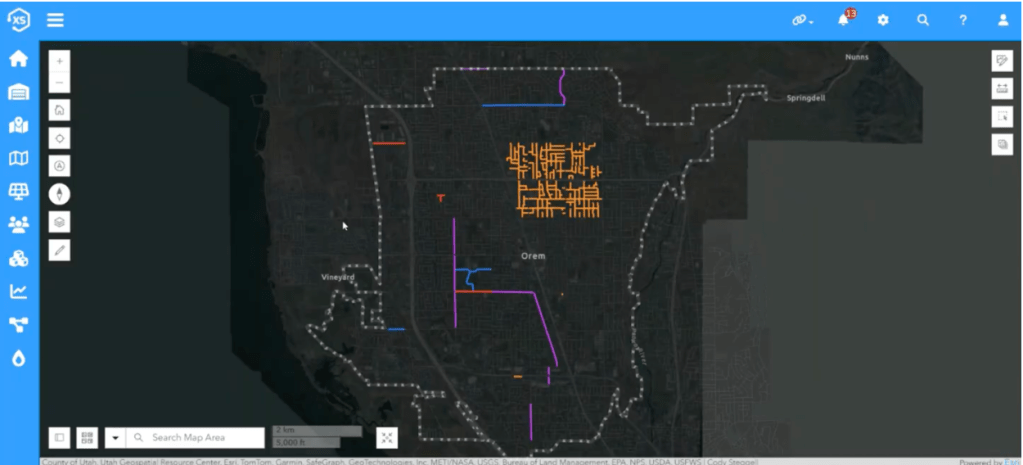
Task: Expand the search source dropdown arrow
Action: 115,438
